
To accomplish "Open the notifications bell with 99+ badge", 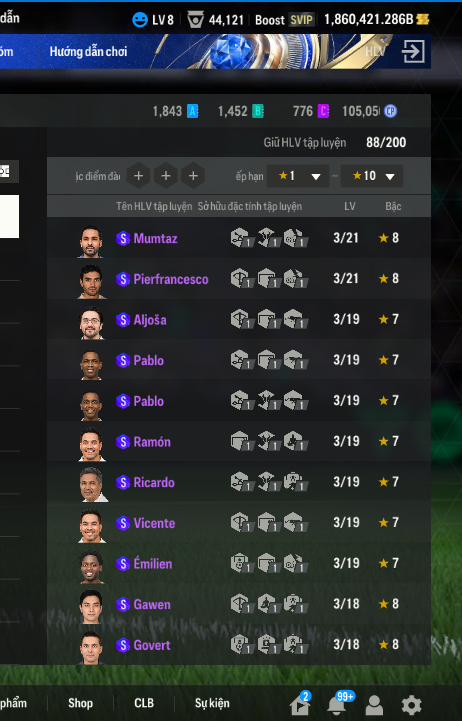I will click(x=339, y=704).
